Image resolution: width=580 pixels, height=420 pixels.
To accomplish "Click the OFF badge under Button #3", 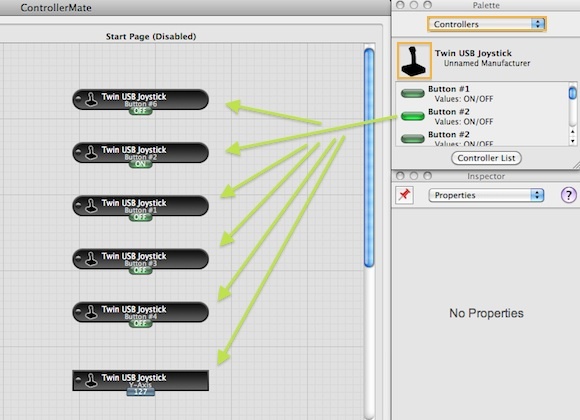I will coord(140,270).
